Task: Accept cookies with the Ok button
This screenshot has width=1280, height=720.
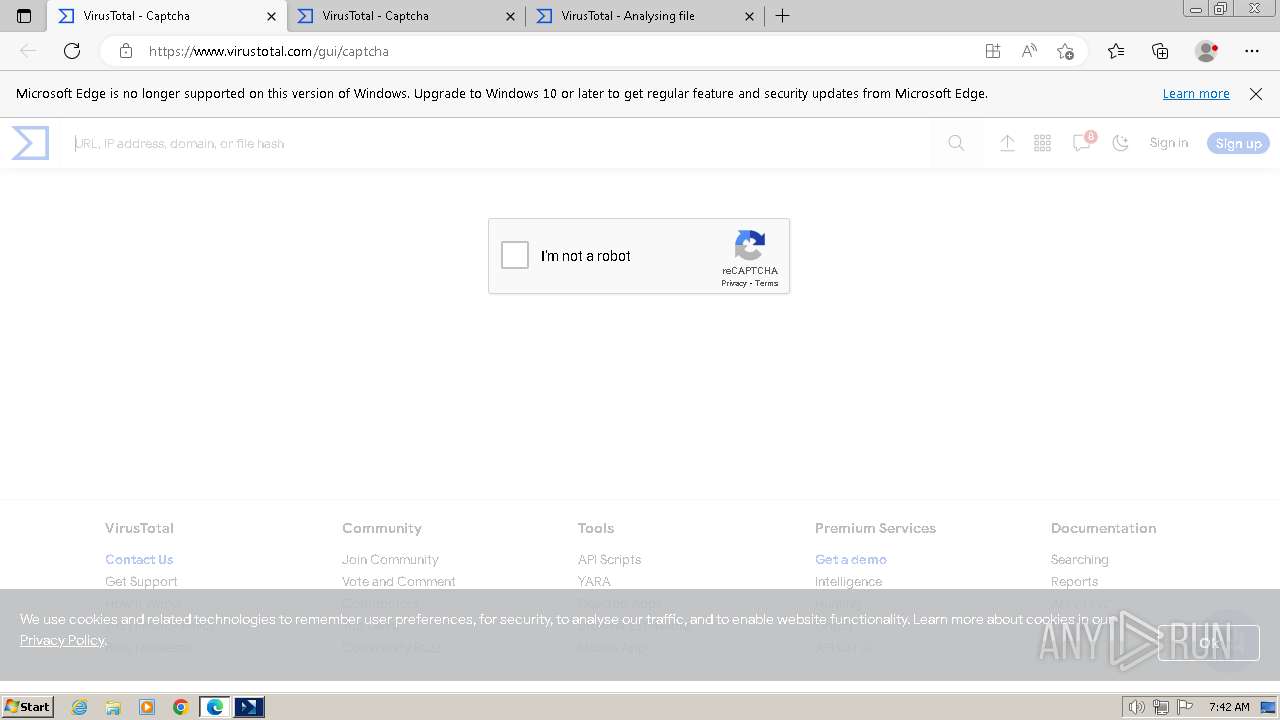Action: pos(1208,643)
